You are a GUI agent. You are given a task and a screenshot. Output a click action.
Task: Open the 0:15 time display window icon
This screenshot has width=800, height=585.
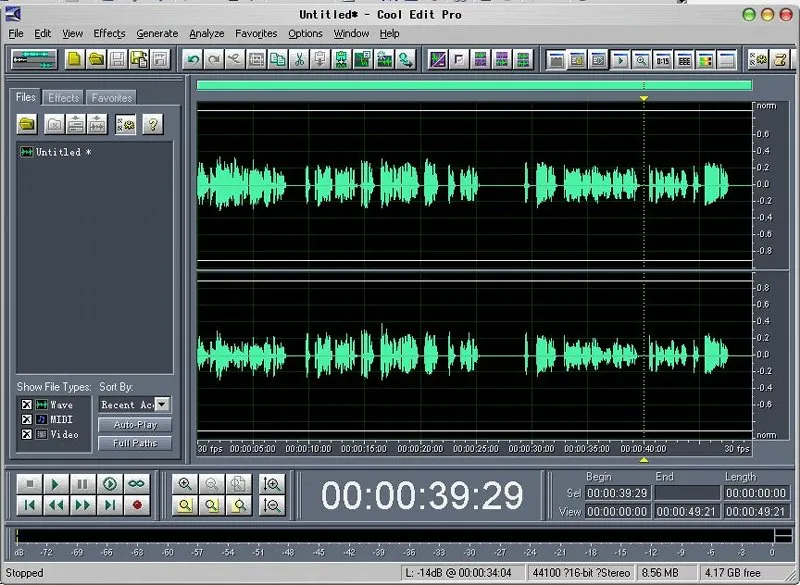(663, 60)
